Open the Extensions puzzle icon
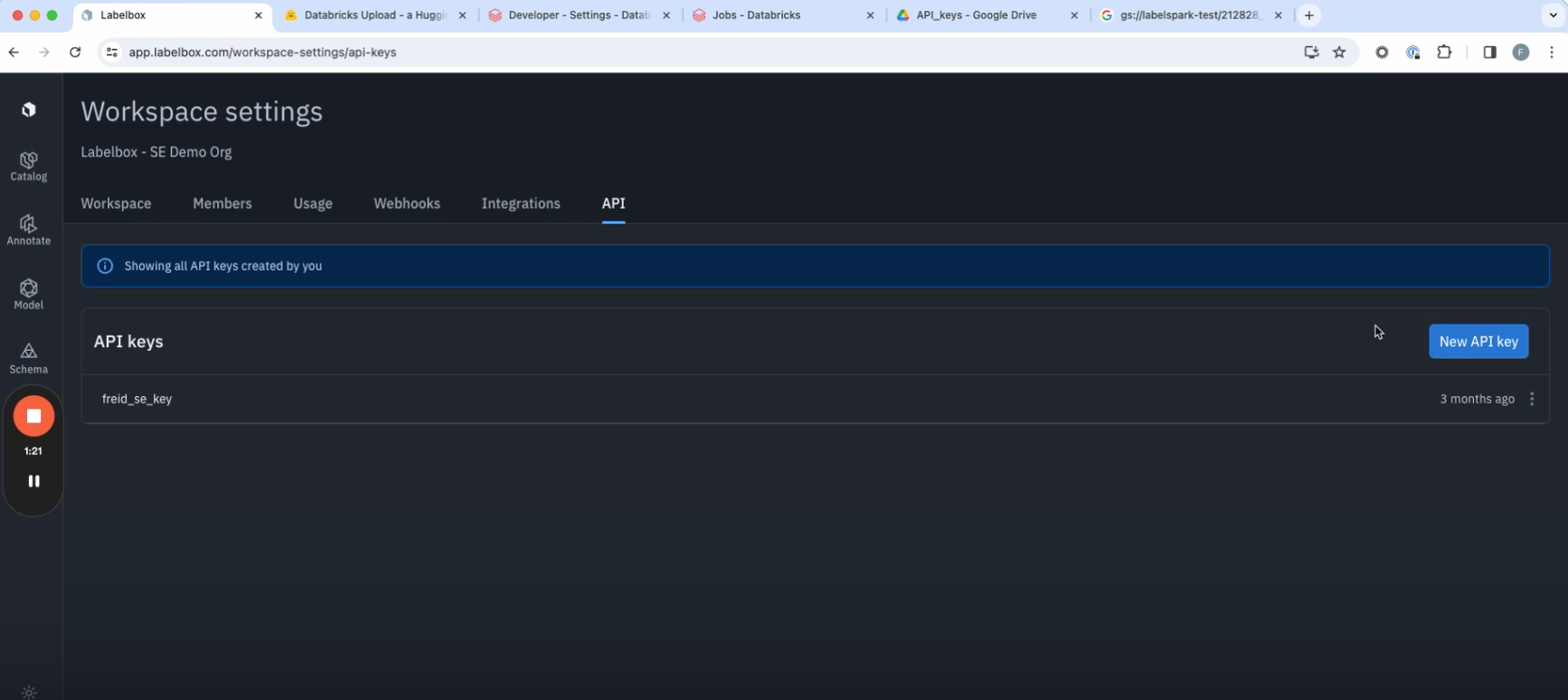This screenshot has height=700, width=1568. [1444, 52]
